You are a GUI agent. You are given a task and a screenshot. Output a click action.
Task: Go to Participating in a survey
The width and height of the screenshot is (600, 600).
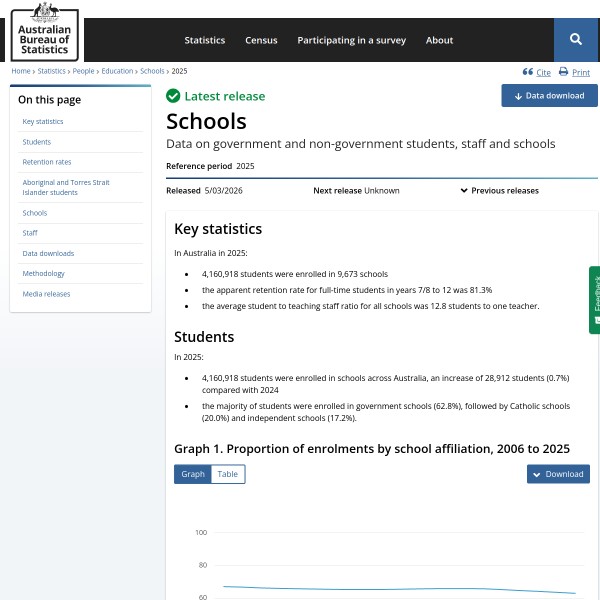[351, 40]
